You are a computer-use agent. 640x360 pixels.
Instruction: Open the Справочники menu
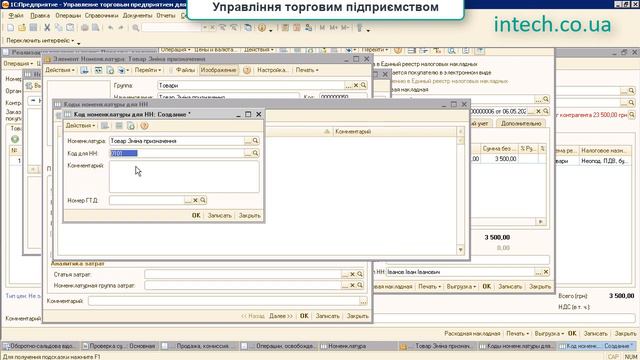[x=102, y=16]
